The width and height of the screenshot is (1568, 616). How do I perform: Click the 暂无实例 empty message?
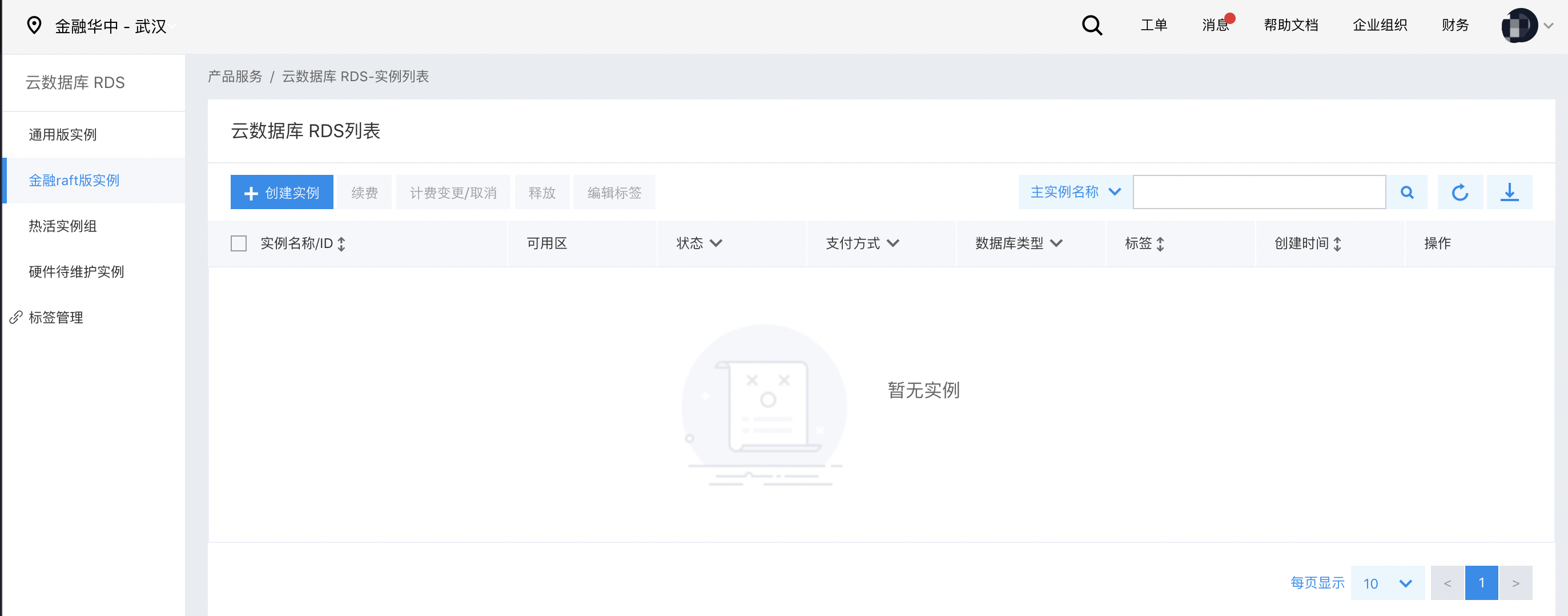click(x=923, y=390)
